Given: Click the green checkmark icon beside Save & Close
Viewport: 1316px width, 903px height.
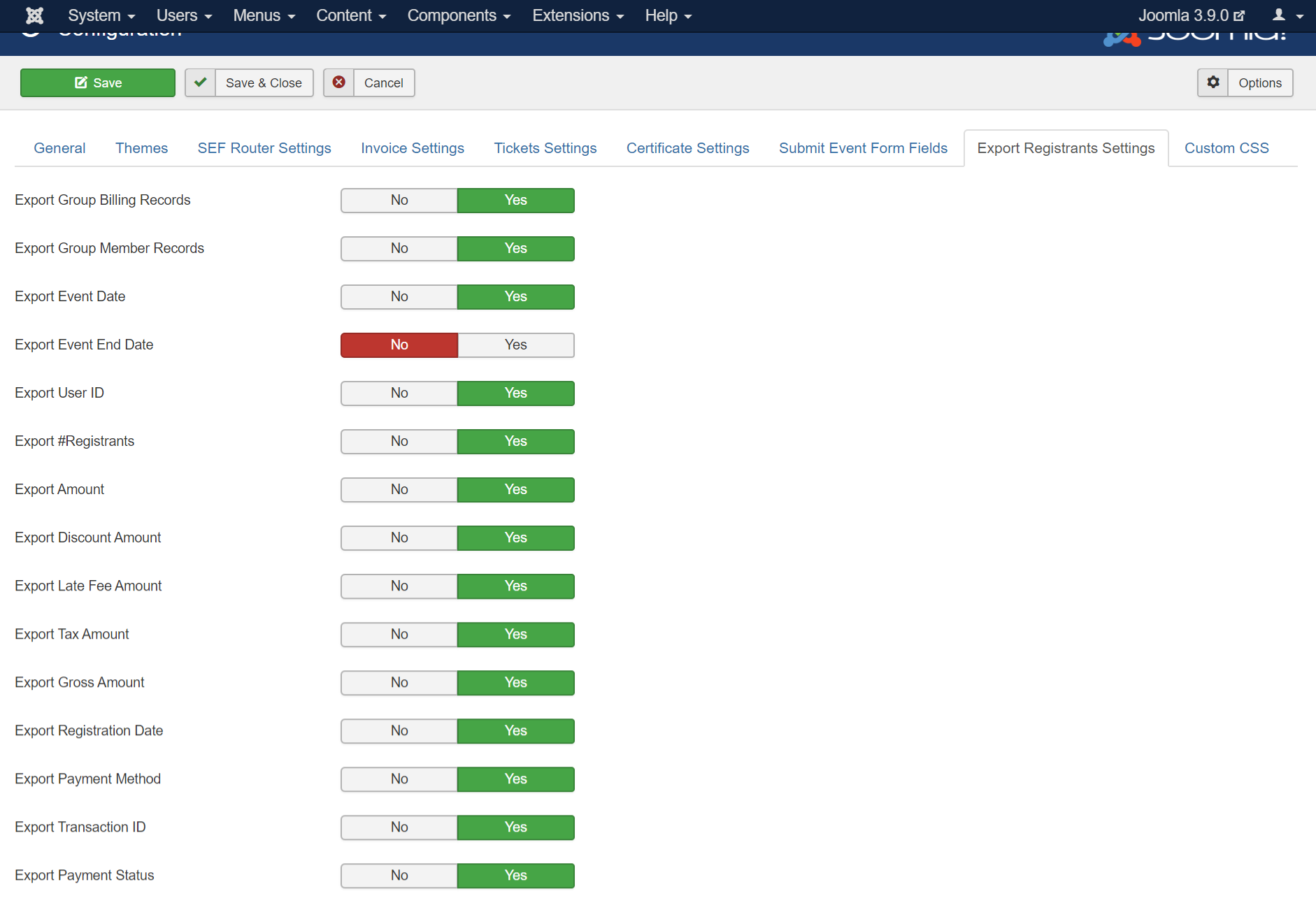Looking at the screenshot, I should (200, 82).
